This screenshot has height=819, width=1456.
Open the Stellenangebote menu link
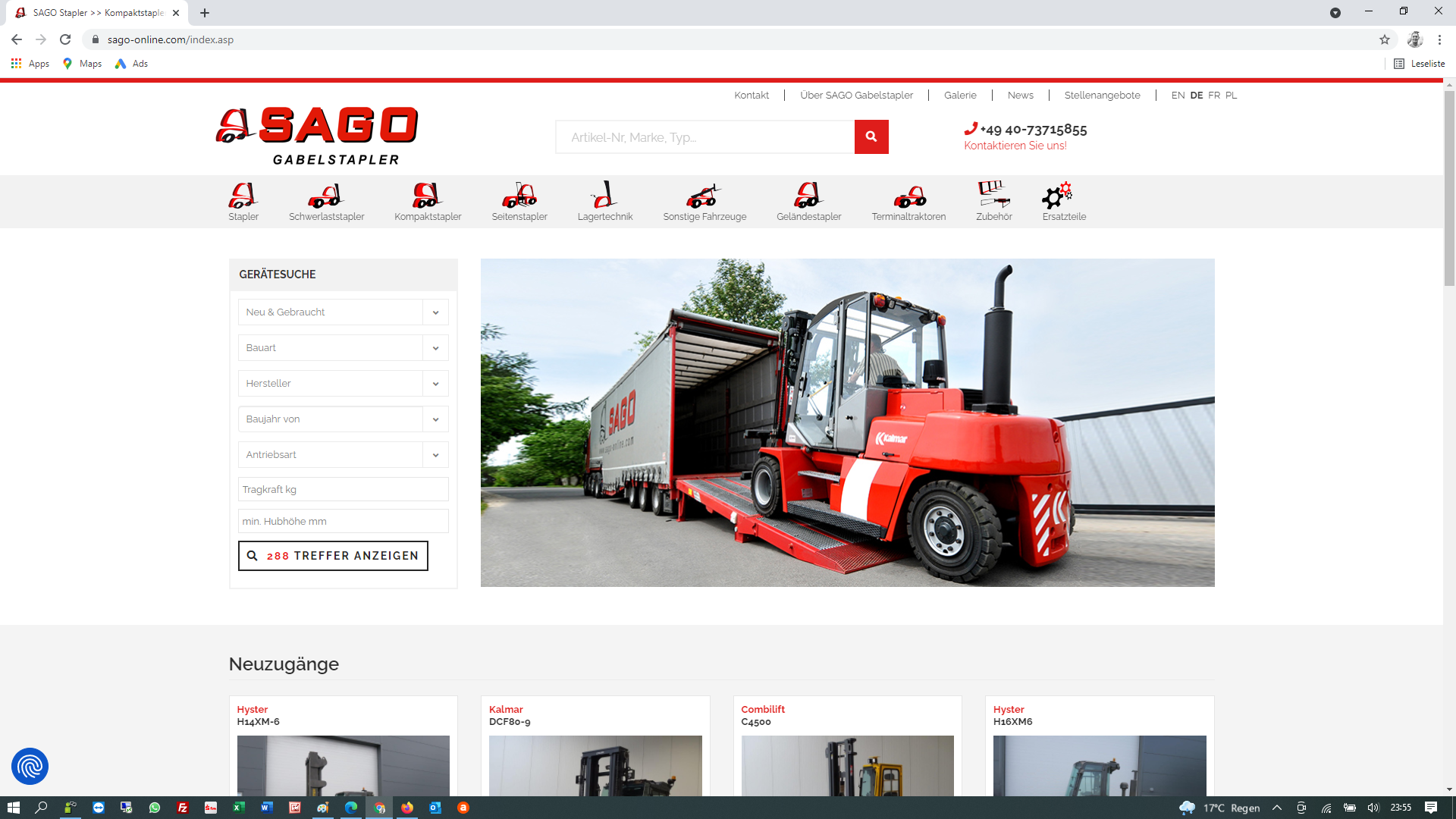click(1102, 95)
